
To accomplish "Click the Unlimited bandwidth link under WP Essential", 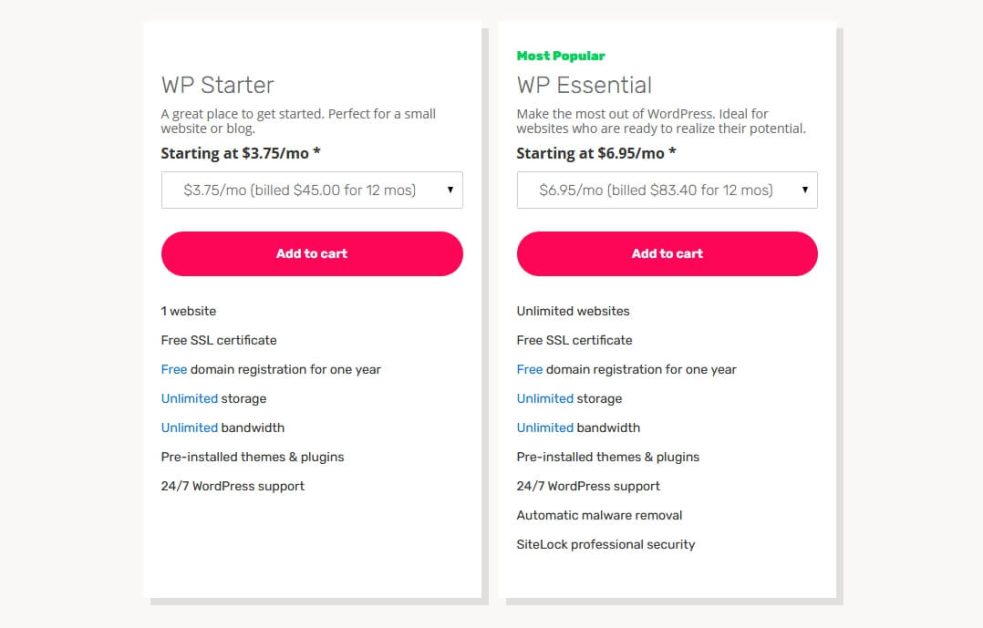I will [x=544, y=427].
